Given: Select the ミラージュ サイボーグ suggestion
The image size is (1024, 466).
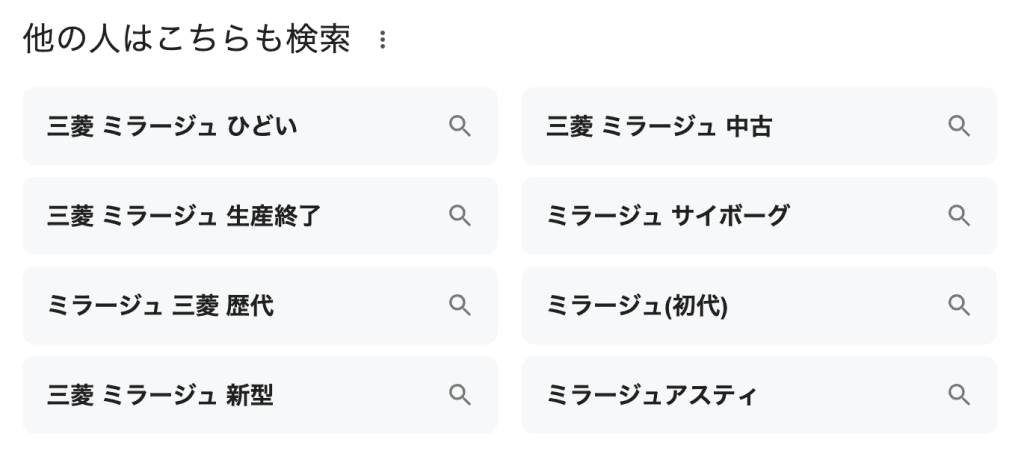Looking at the screenshot, I should (x=667, y=216).
